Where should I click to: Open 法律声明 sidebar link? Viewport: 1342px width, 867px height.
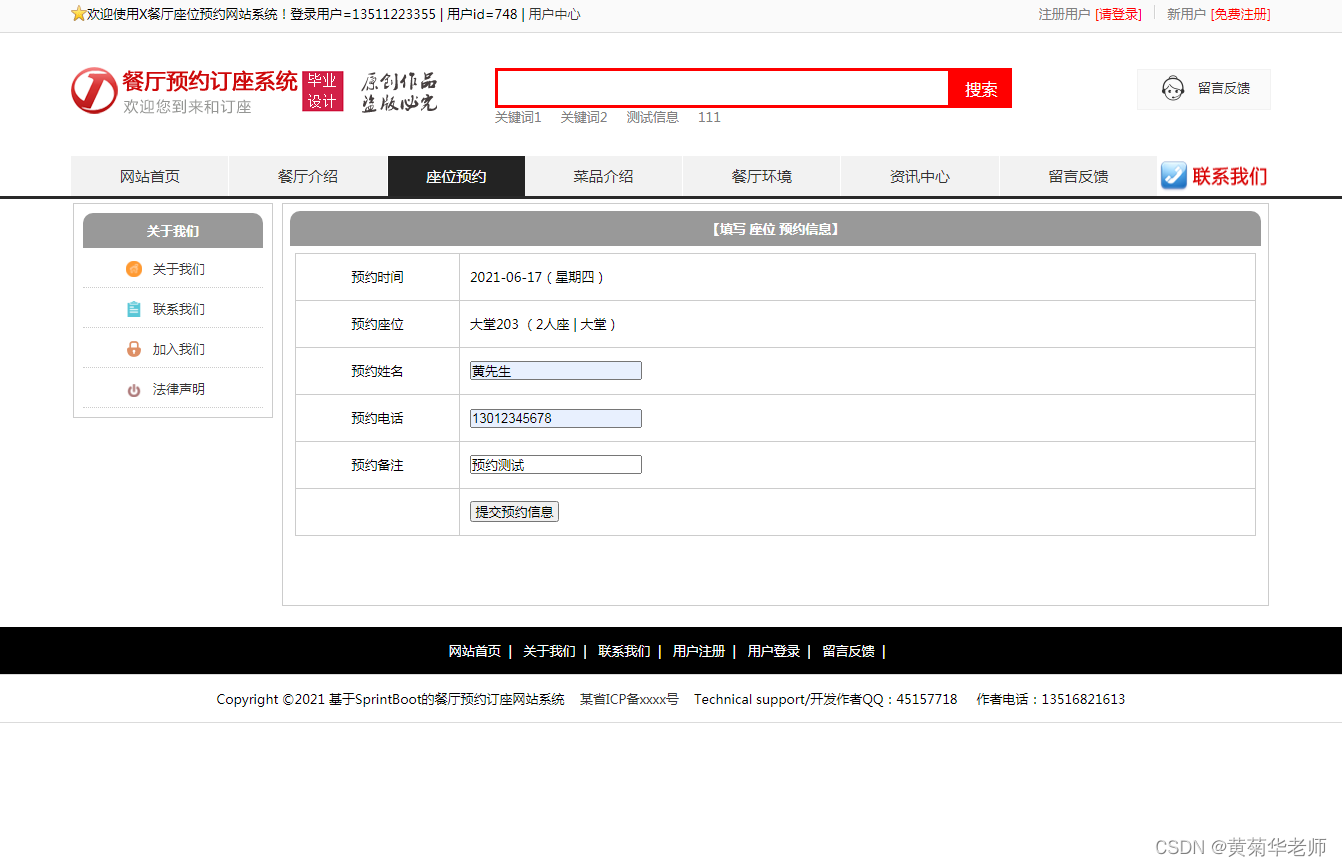coord(179,389)
